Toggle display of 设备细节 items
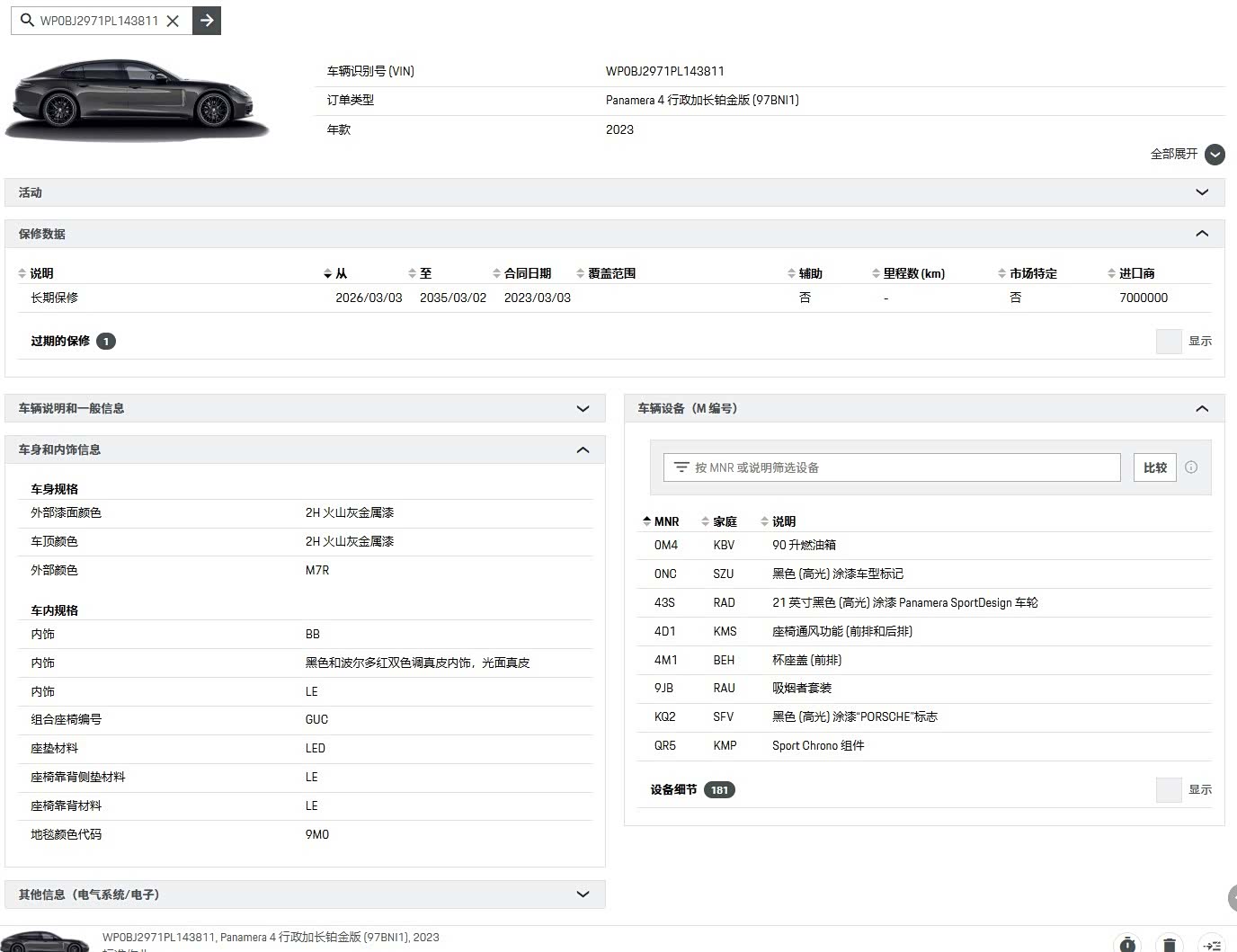Image resolution: width=1237 pixels, height=952 pixels. point(1169,790)
